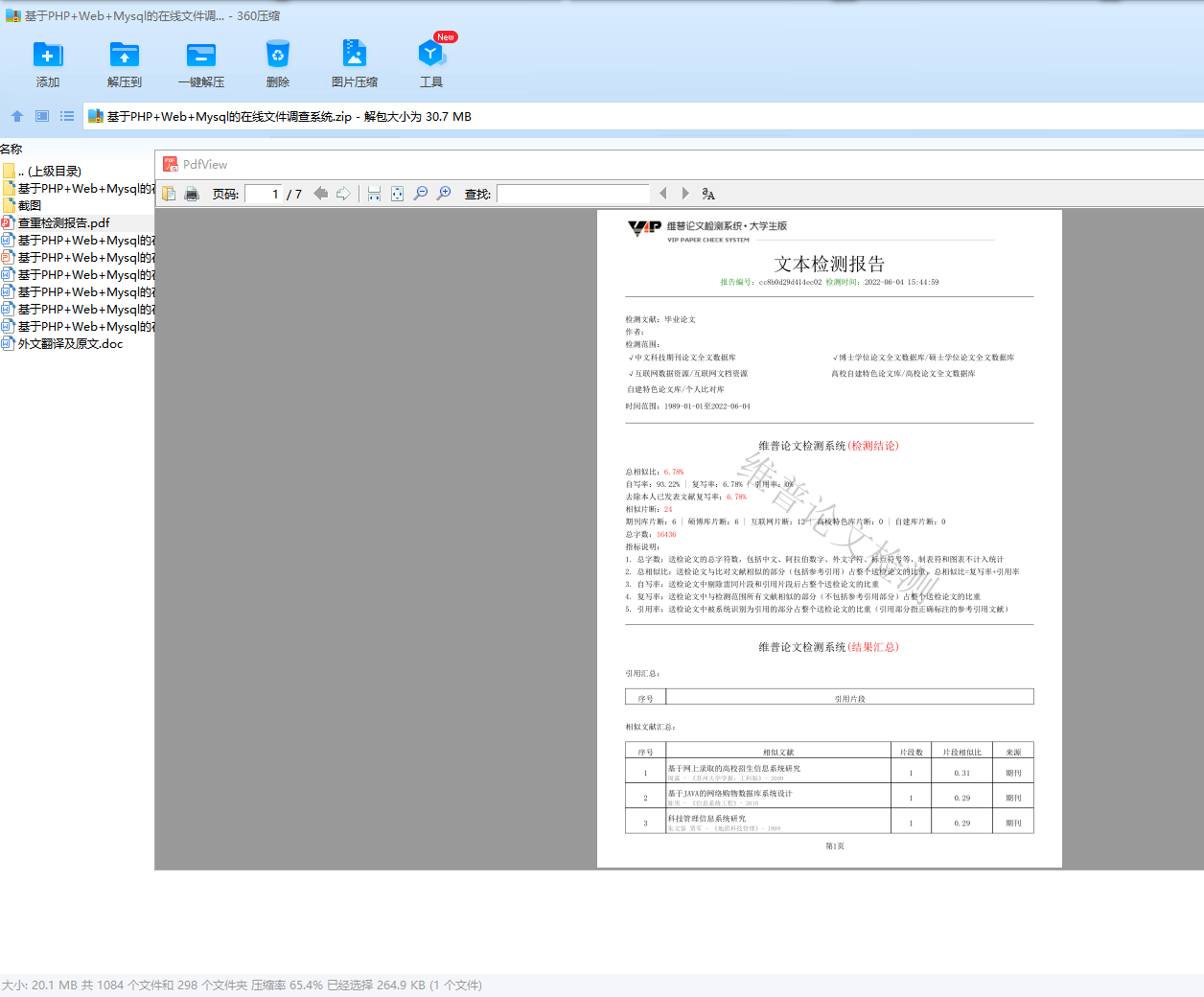Viewport: 1204px width, 997px height.
Task: Zoom in the PDF with plus magnifier
Action: pos(444,194)
